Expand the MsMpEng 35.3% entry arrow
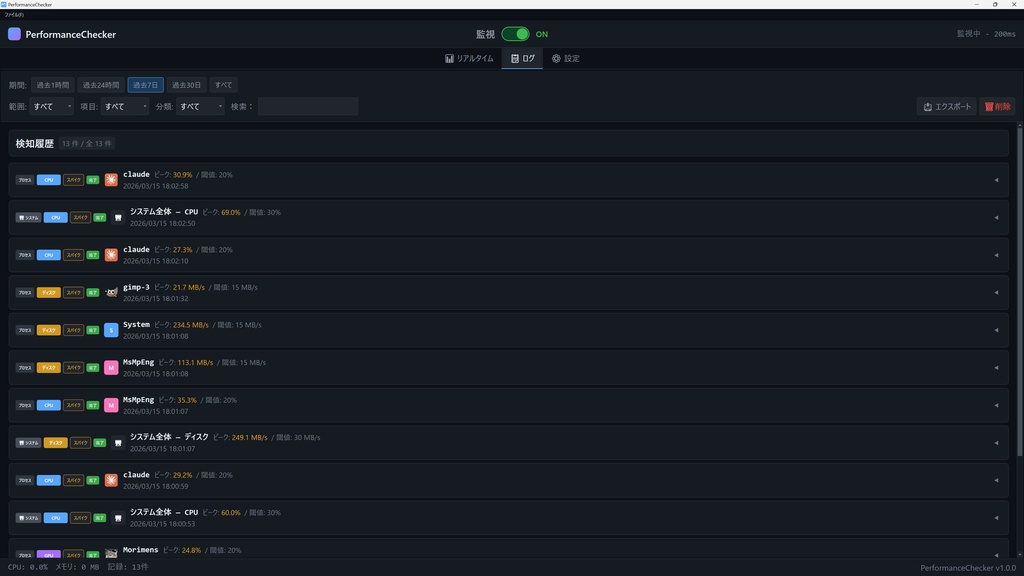 [x=996, y=406]
